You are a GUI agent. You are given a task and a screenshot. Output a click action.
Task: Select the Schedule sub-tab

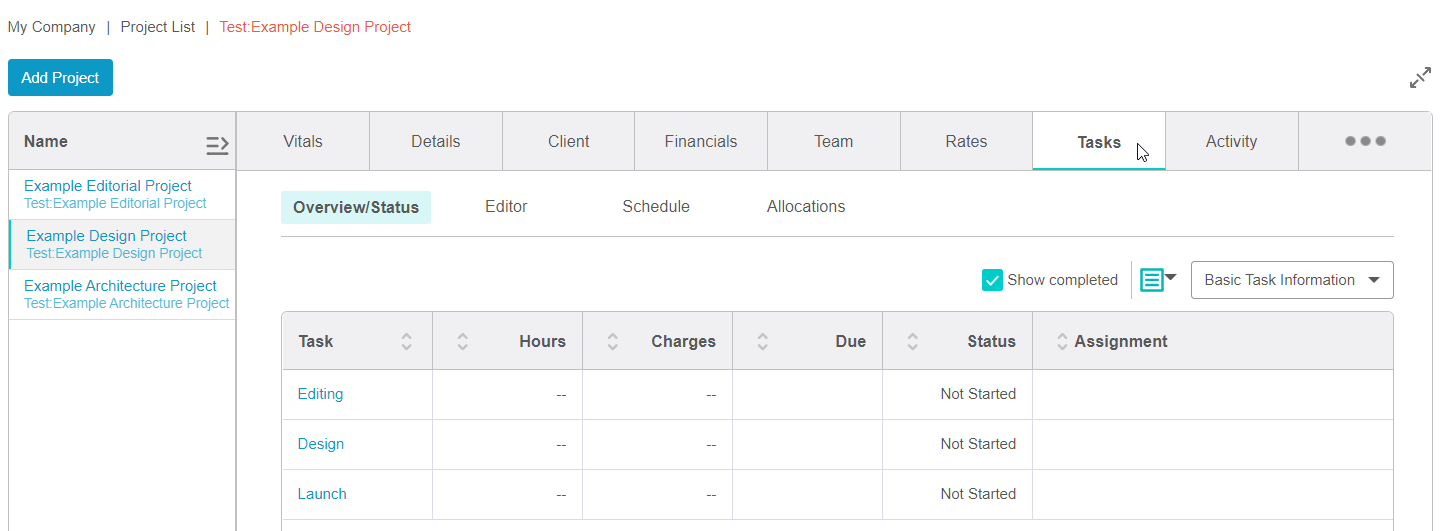tap(655, 207)
